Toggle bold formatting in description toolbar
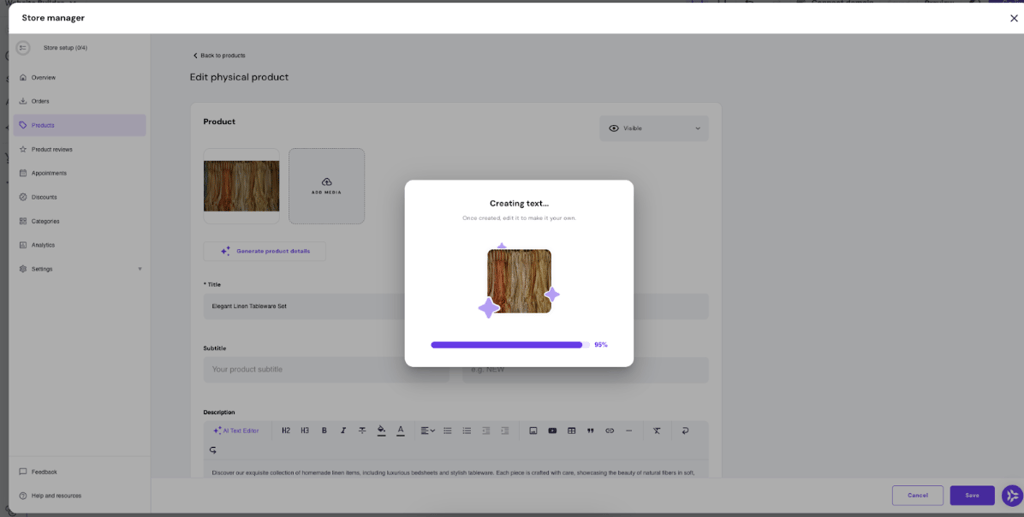 pos(324,431)
